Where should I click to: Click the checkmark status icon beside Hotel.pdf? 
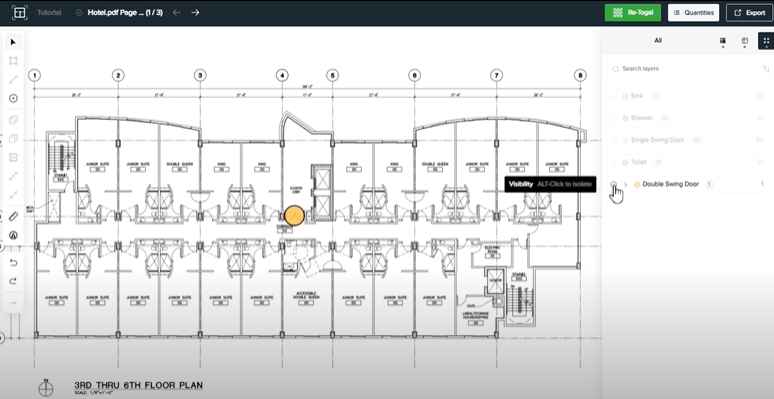(79, 13)
